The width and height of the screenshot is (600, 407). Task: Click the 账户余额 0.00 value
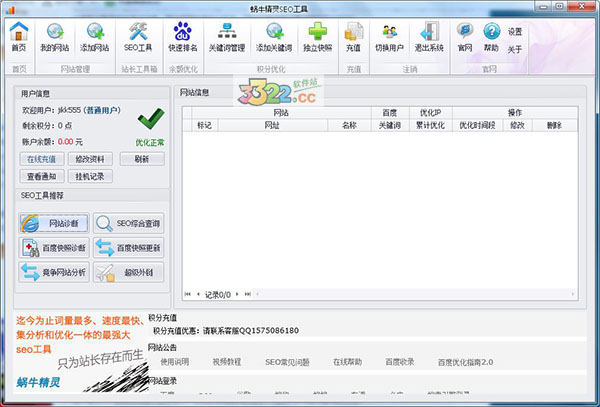click(x=65, y=142)
